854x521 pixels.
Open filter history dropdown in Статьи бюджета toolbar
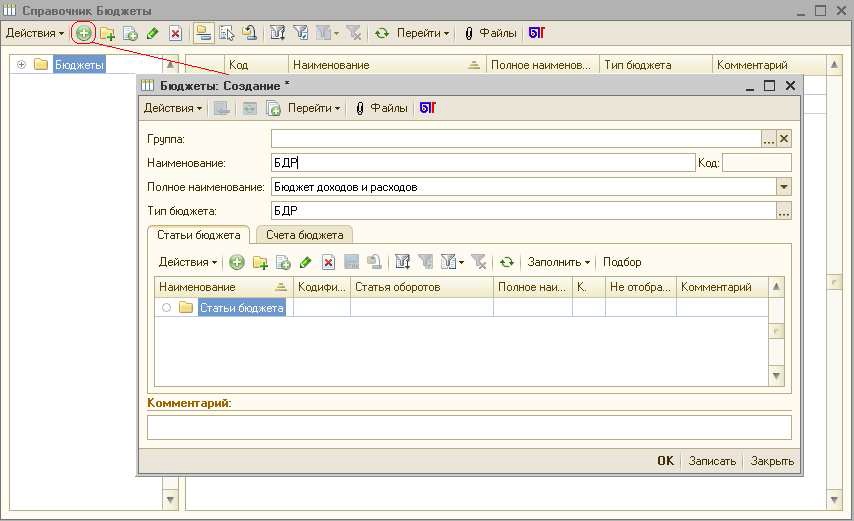(x=453, y=262)
